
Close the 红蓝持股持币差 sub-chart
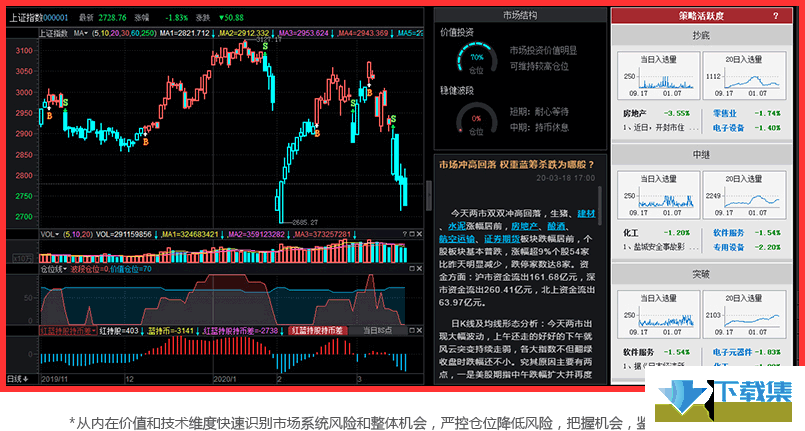click(x=419, y=331)
